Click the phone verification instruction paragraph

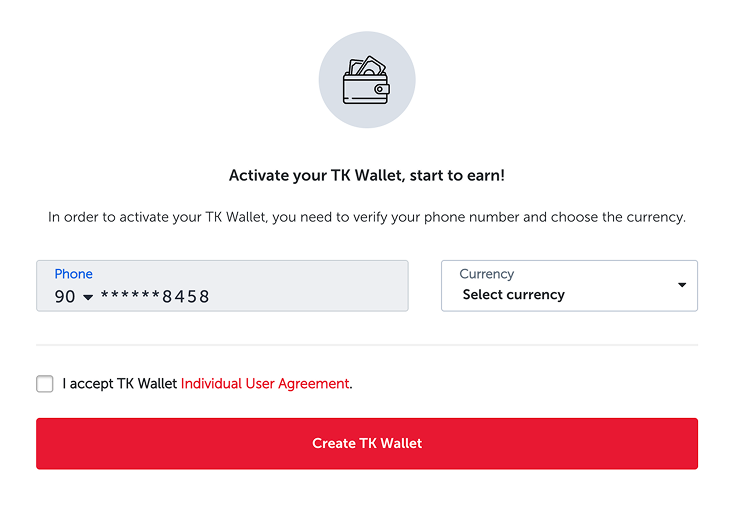[x=366, y=217]
